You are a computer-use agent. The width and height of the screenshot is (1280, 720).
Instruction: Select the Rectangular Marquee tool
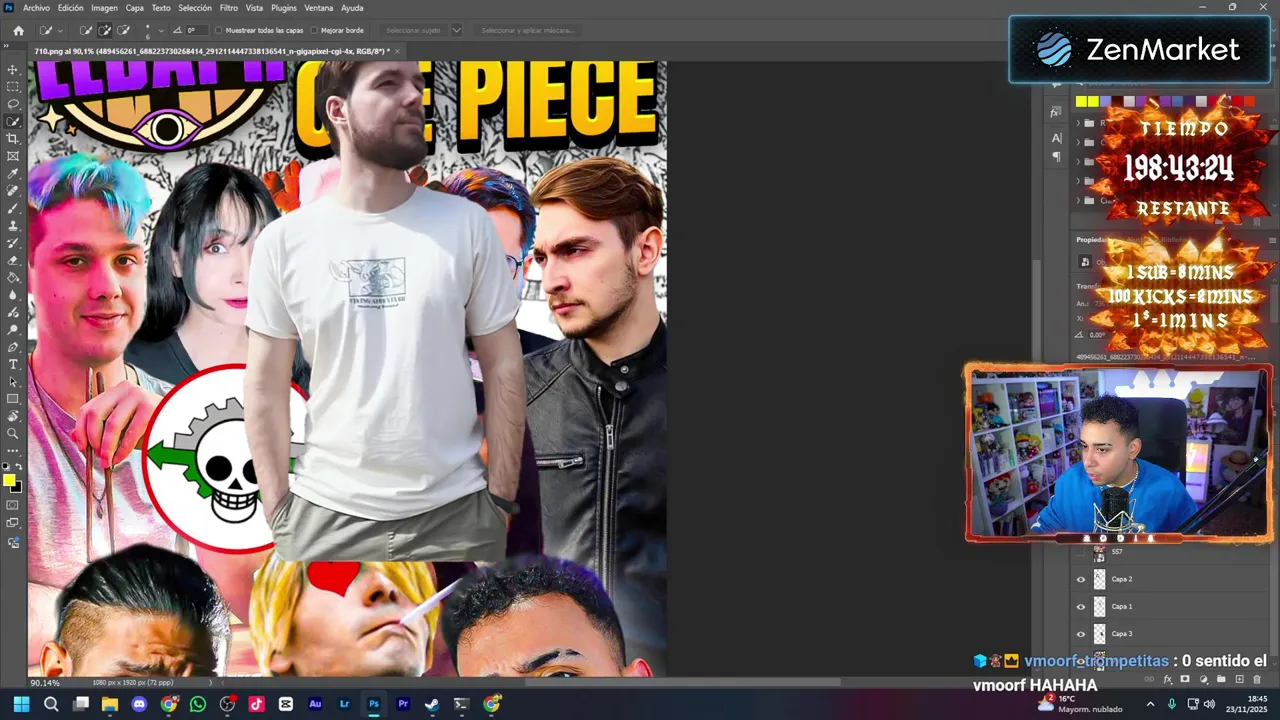pos(13,86)
